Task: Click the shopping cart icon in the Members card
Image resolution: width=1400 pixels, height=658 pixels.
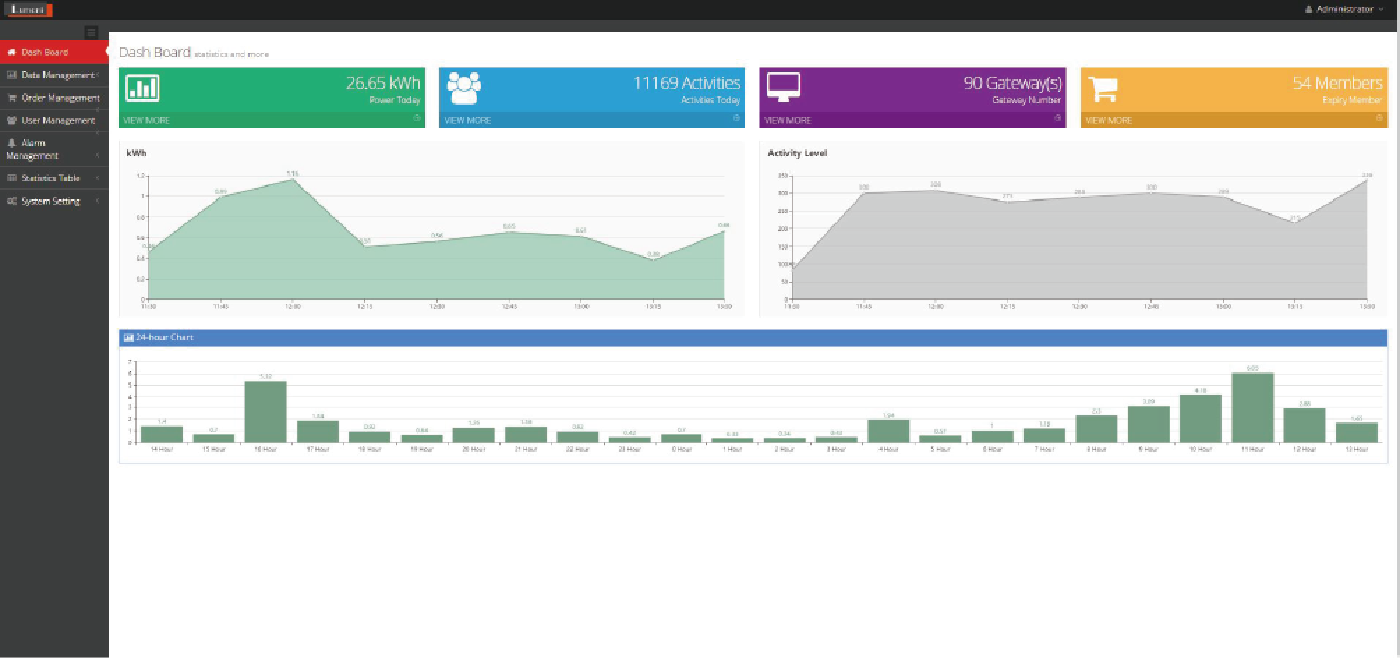Action: [x=1102, y=88]
